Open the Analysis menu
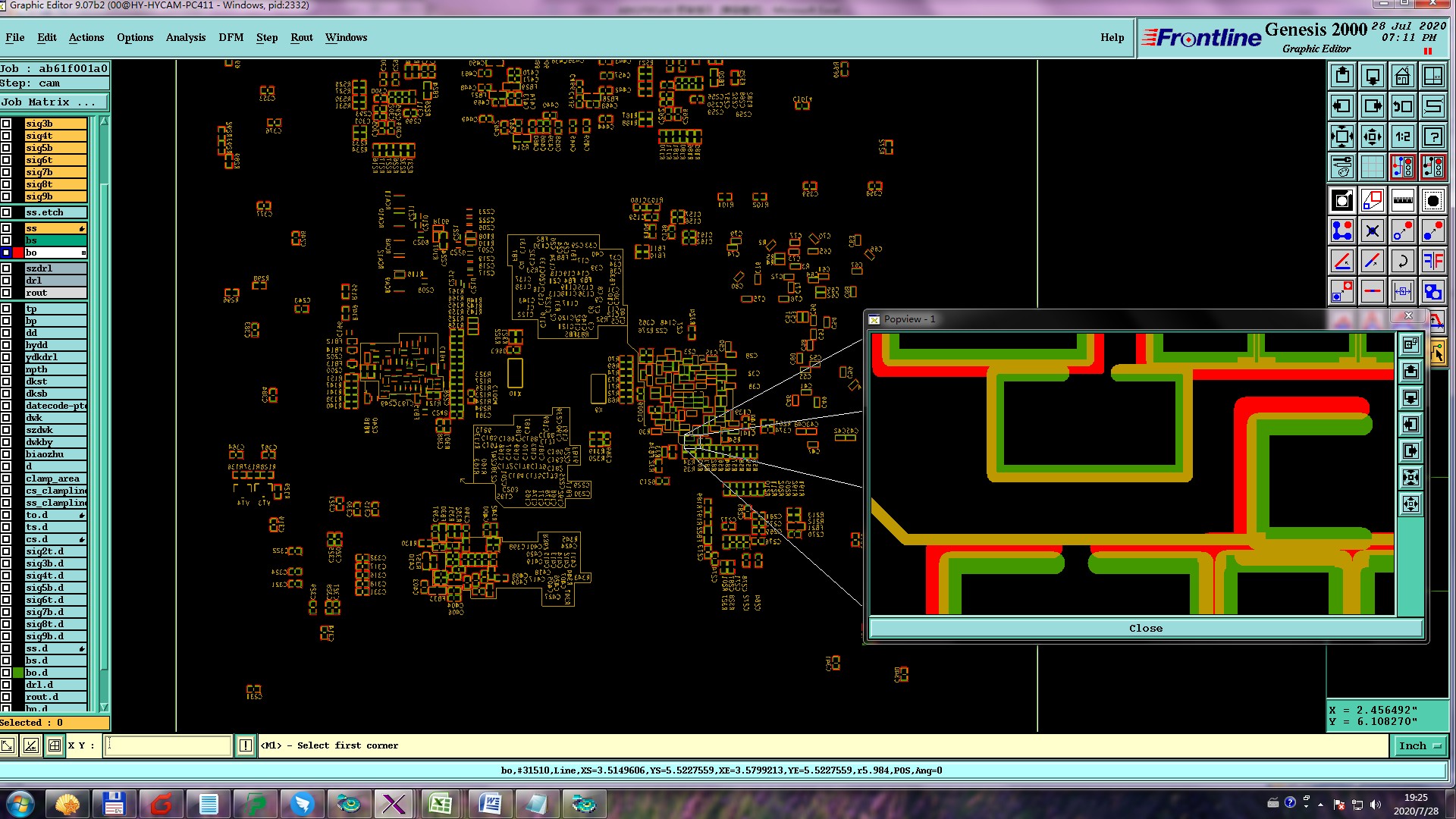Viewport: 1456px width, 819px height. [x=185, y=37]
